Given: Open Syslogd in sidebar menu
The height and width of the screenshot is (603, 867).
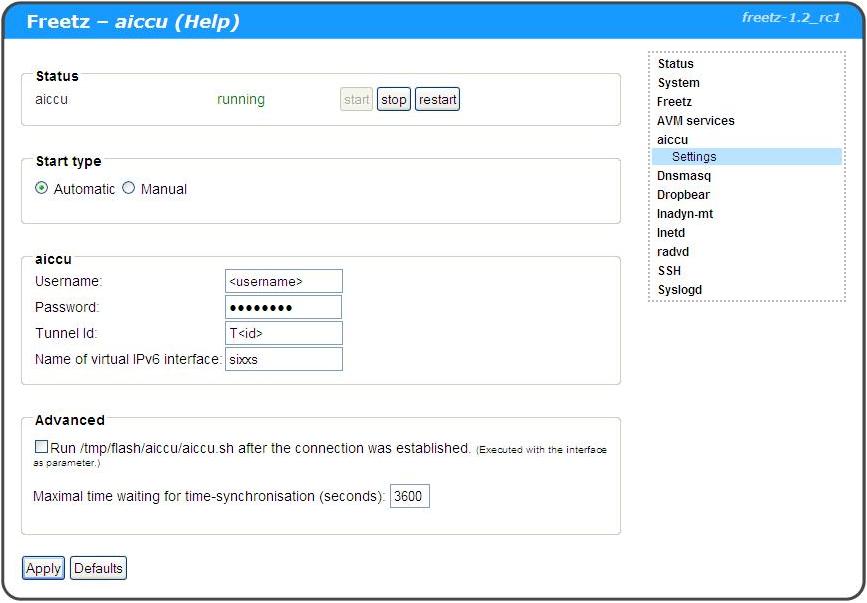Looking at the screenshot, I should click(x=680, y=290).
